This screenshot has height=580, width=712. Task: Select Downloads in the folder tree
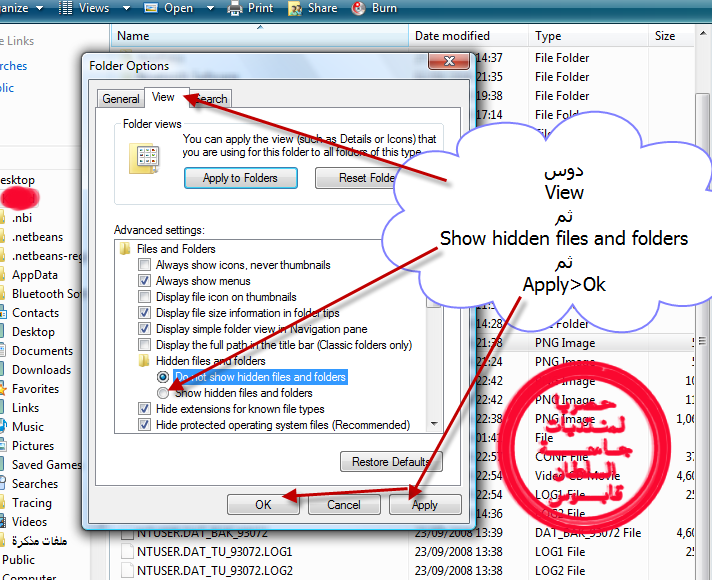(41, 370)
